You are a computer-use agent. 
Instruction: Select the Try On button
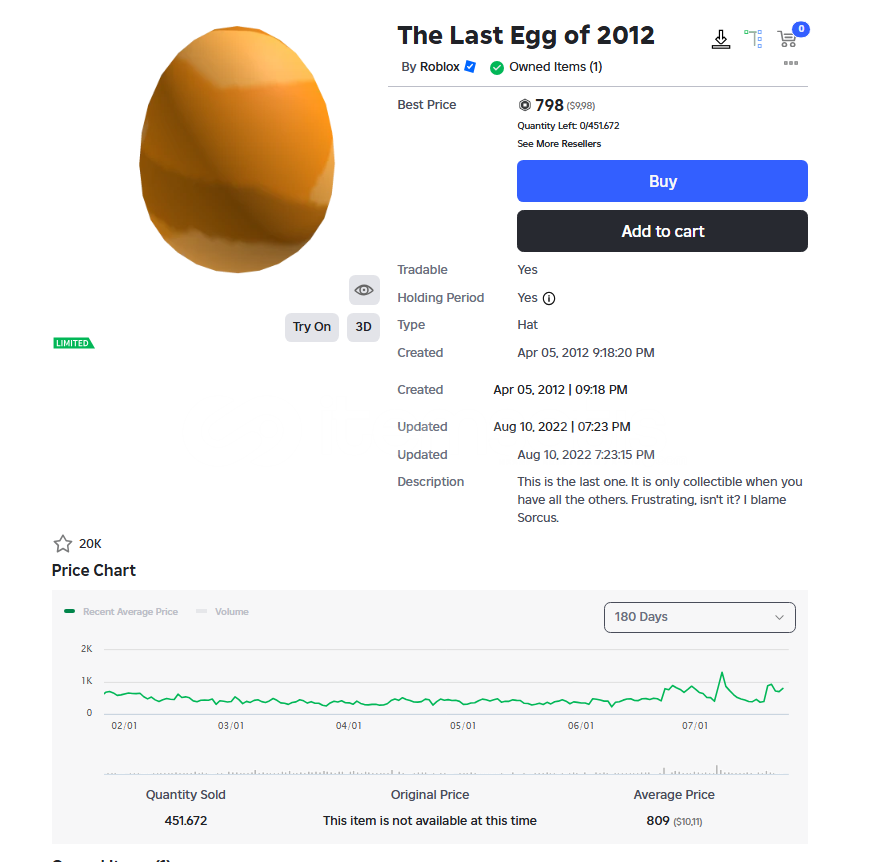[312, 327]
